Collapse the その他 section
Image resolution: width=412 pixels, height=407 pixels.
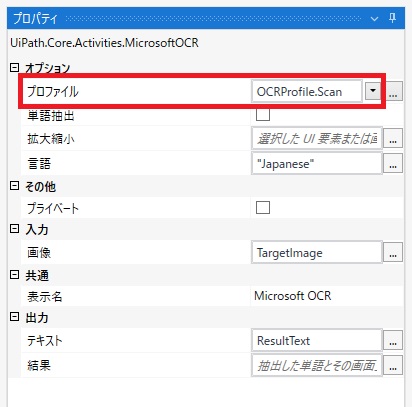coord(14,186)
